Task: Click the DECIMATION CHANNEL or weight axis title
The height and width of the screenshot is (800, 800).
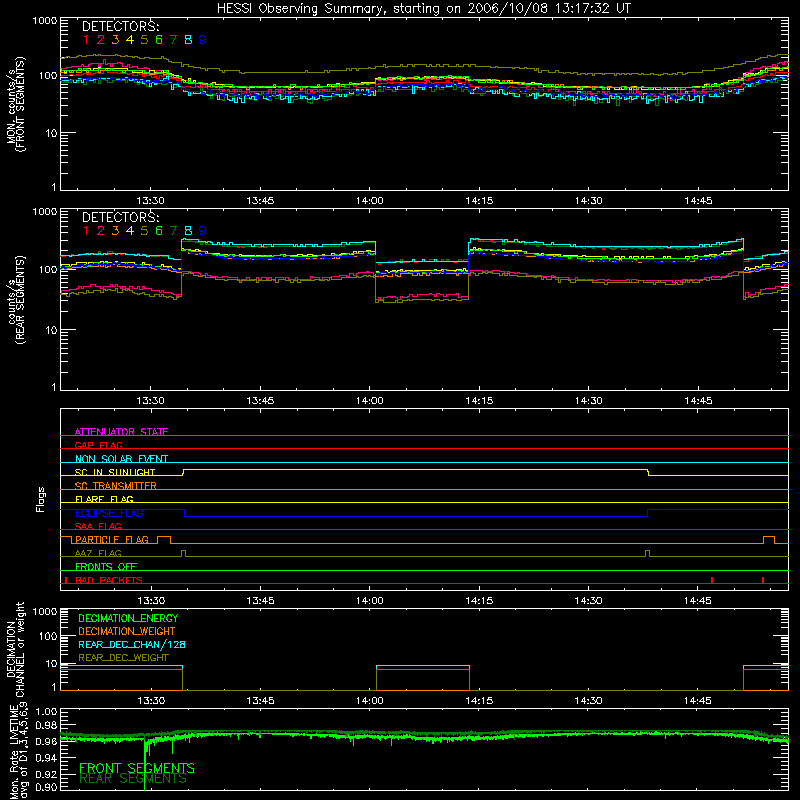Action: pos(16,649)
